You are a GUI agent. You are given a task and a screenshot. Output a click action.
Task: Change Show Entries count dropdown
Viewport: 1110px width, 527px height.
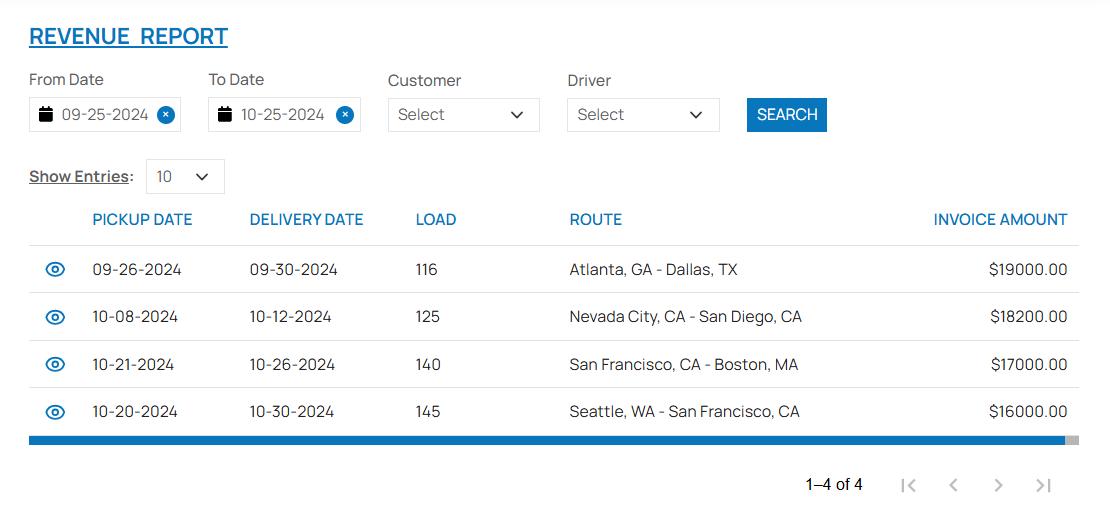point(185,177)
